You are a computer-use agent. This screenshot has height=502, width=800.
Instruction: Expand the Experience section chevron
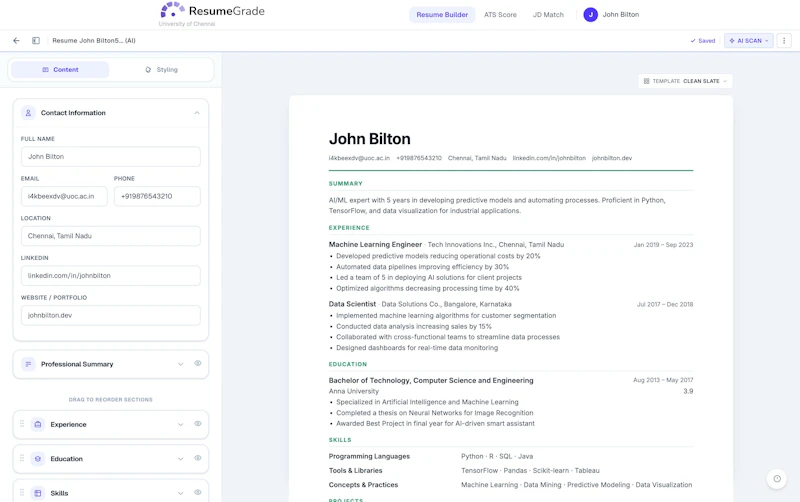click(180, 424)
